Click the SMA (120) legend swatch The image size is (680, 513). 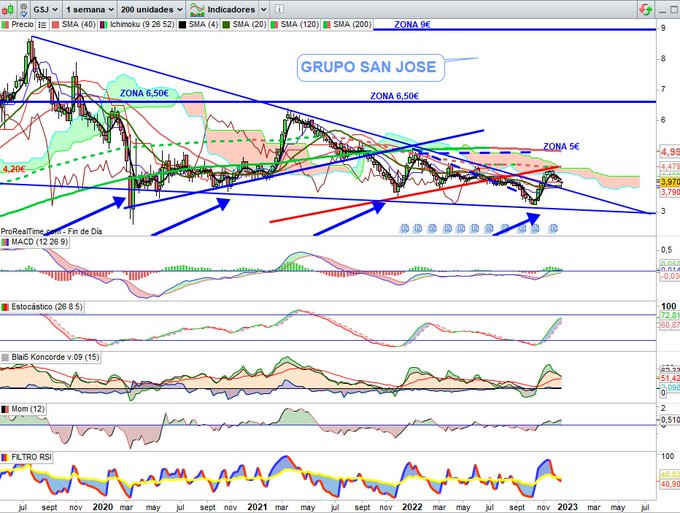pyautogui.click(x=274, y=25)
